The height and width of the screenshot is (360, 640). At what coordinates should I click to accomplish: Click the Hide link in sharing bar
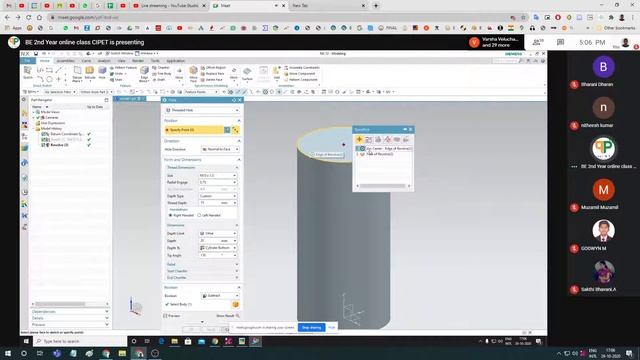click(x=331, y=327)
